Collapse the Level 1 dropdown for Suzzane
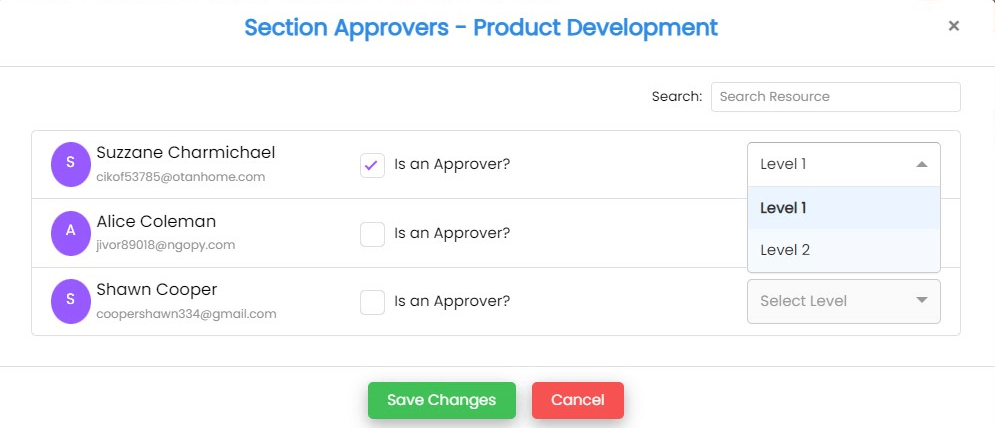995x428 pixels. pyautogui.click(x=843, y=164)
